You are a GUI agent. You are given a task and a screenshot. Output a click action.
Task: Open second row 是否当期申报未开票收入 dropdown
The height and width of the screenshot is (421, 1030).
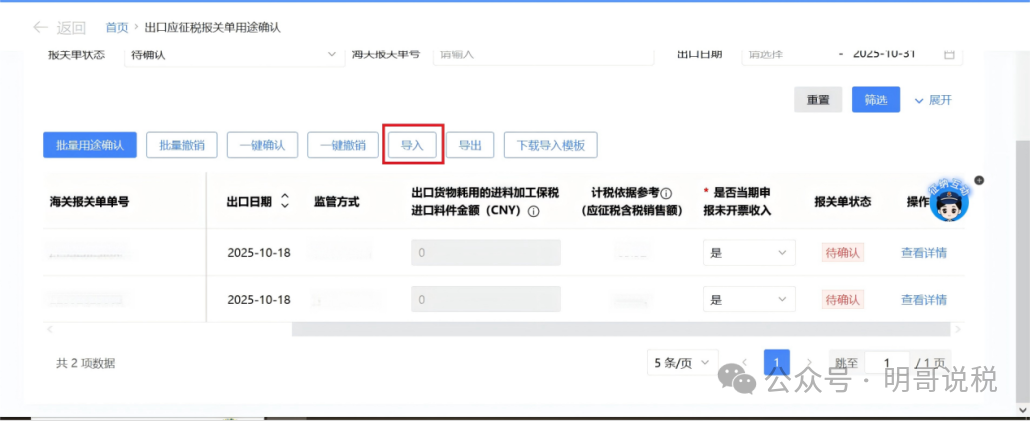(x=748, y=299)
